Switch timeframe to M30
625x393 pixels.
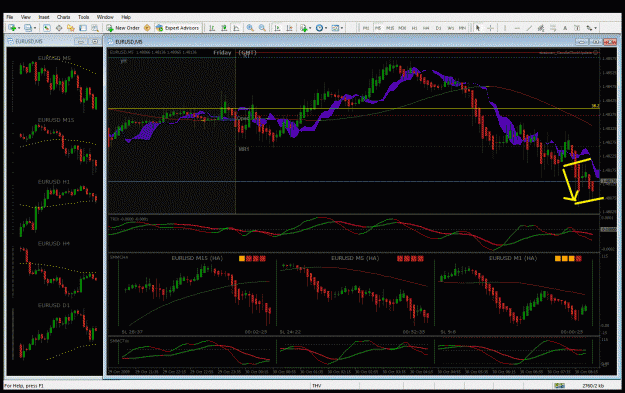coord(402,28)
